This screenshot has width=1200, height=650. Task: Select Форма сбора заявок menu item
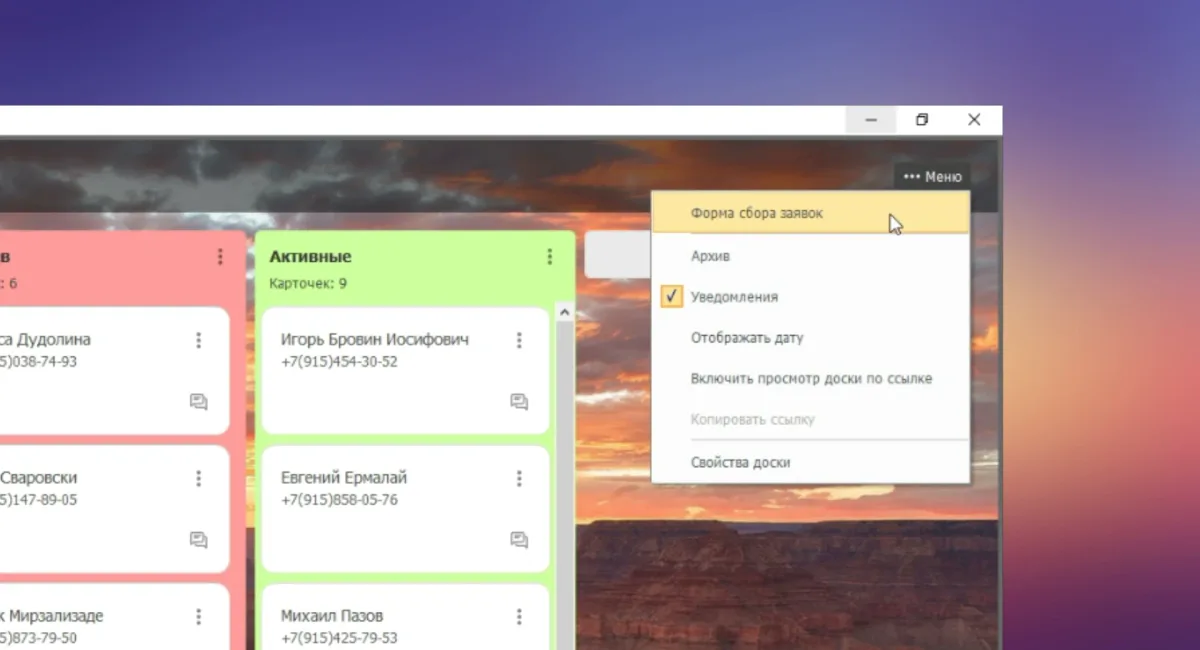coord(756,213)
